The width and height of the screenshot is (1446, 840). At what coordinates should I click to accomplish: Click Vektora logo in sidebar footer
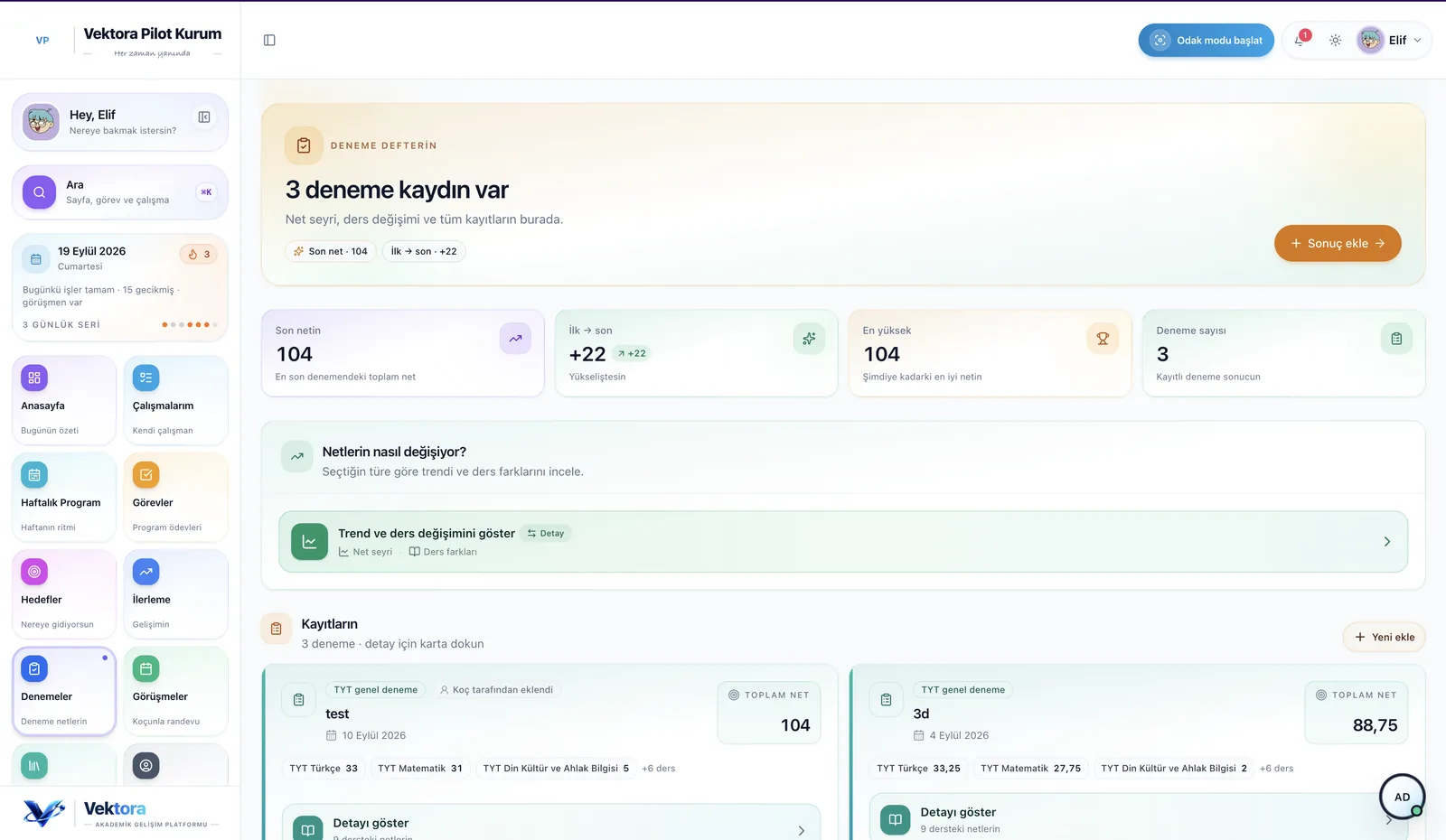pos(120,813)
